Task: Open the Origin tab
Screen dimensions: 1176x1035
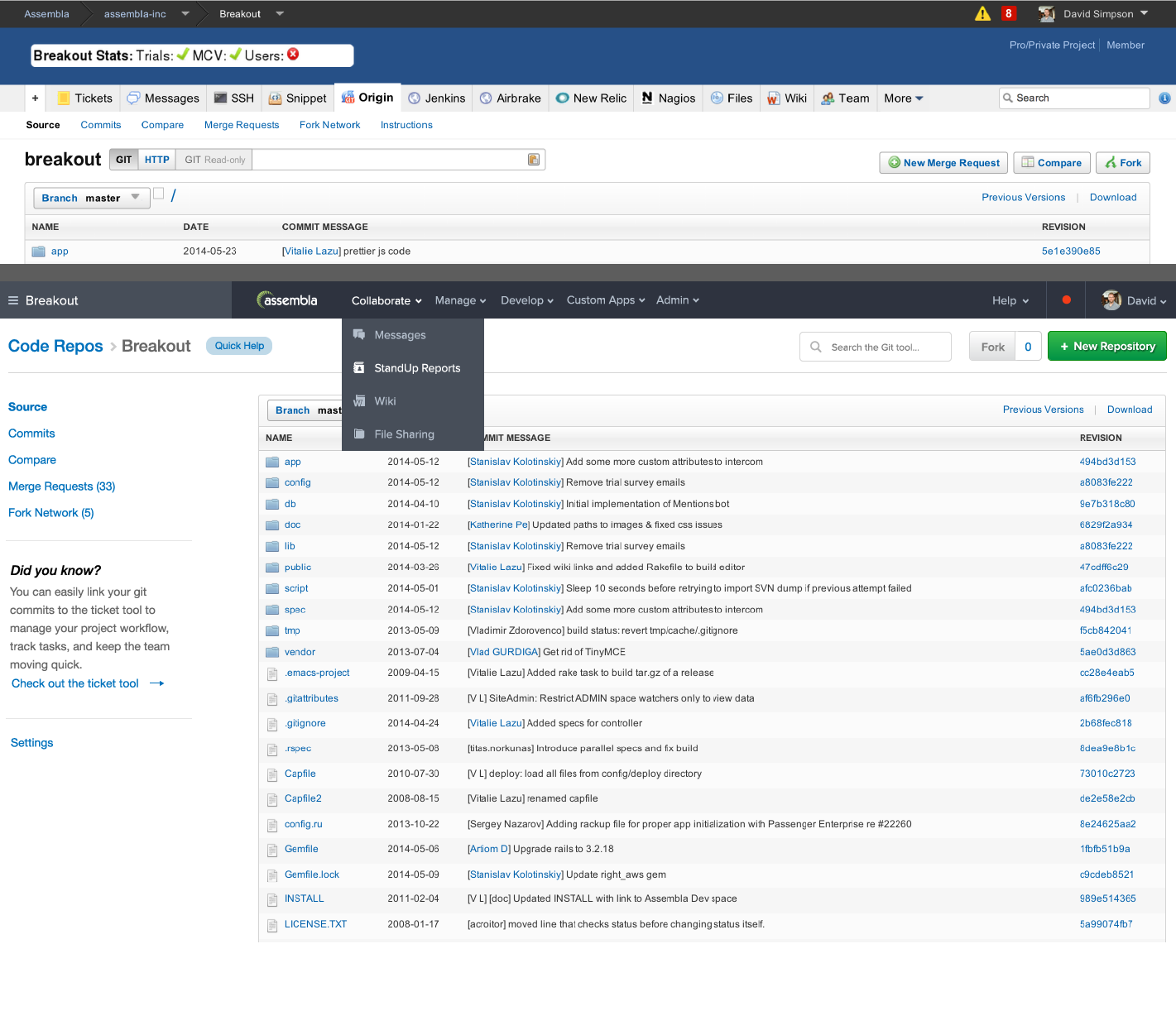Action: (x=368, y=97)
